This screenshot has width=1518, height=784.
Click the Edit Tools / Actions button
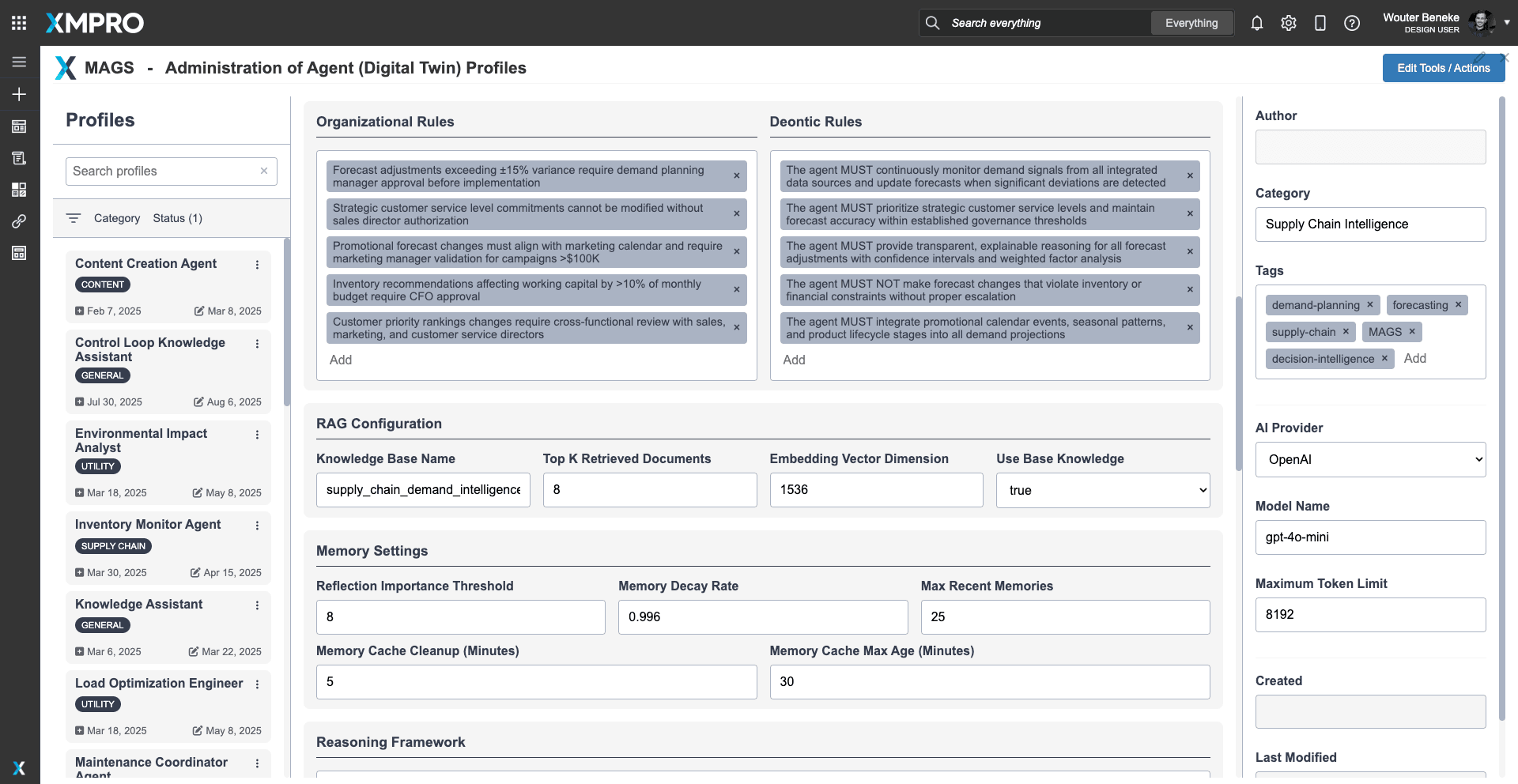pos(1442,68)
